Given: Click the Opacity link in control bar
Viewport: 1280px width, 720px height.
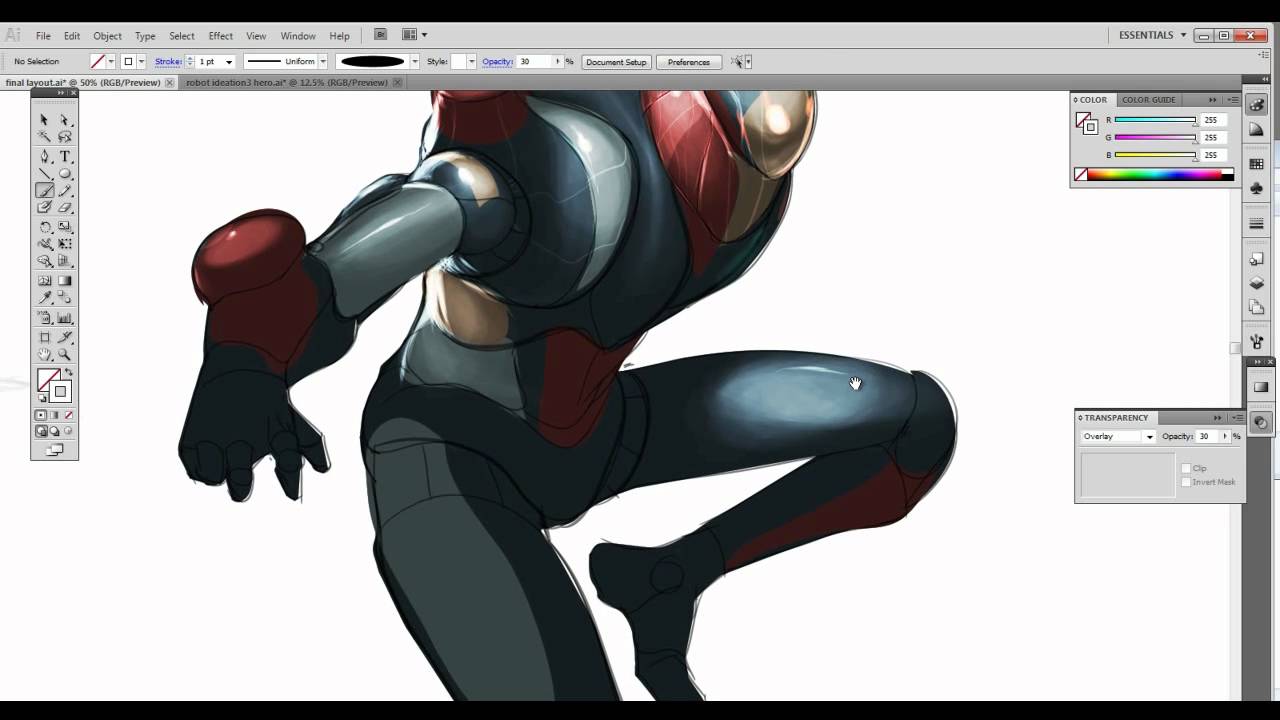Looking at the screenshot, I should 497,62.
